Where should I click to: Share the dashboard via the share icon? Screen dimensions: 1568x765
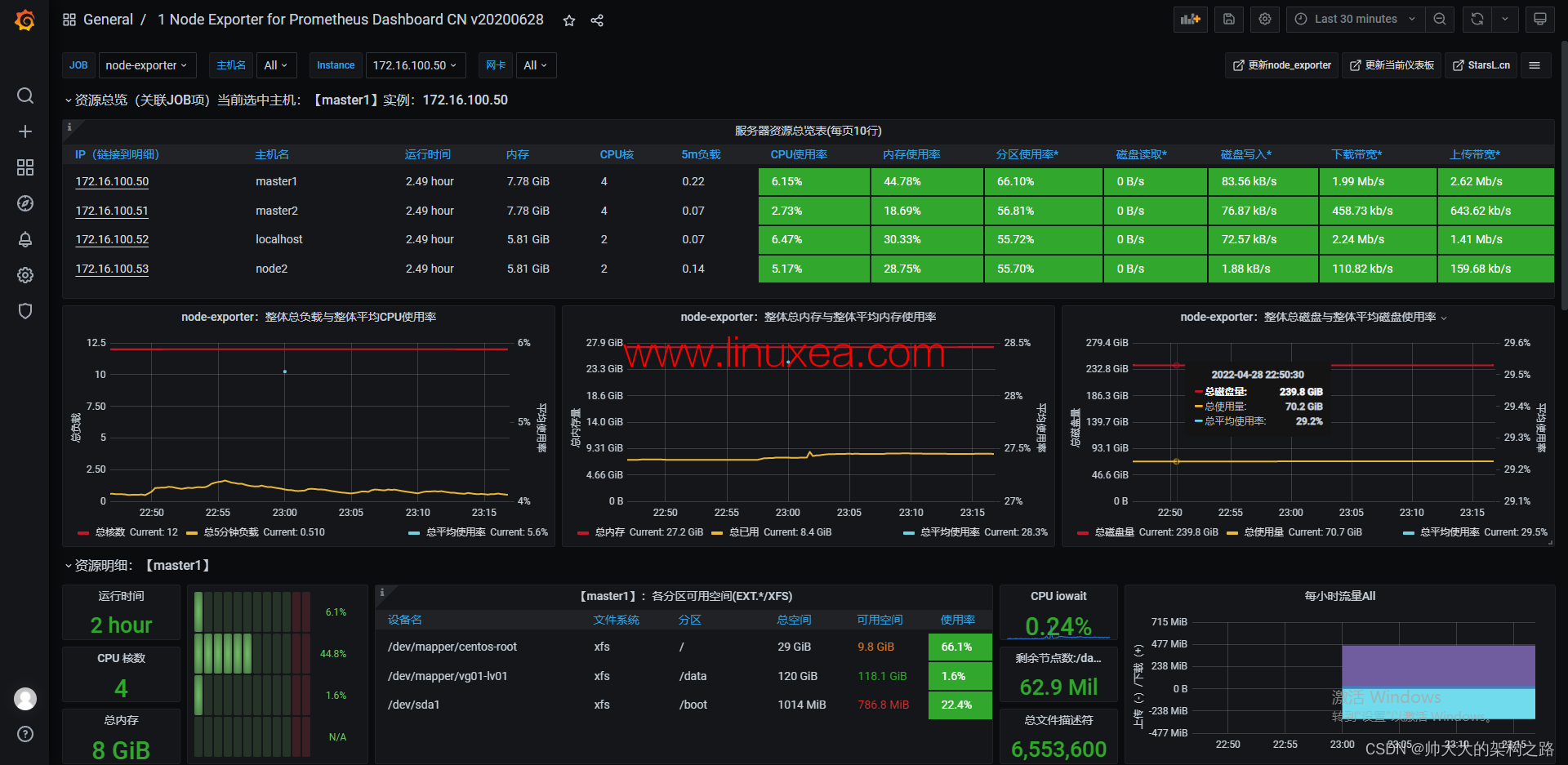pyautogui.click(x=597, y=20)
